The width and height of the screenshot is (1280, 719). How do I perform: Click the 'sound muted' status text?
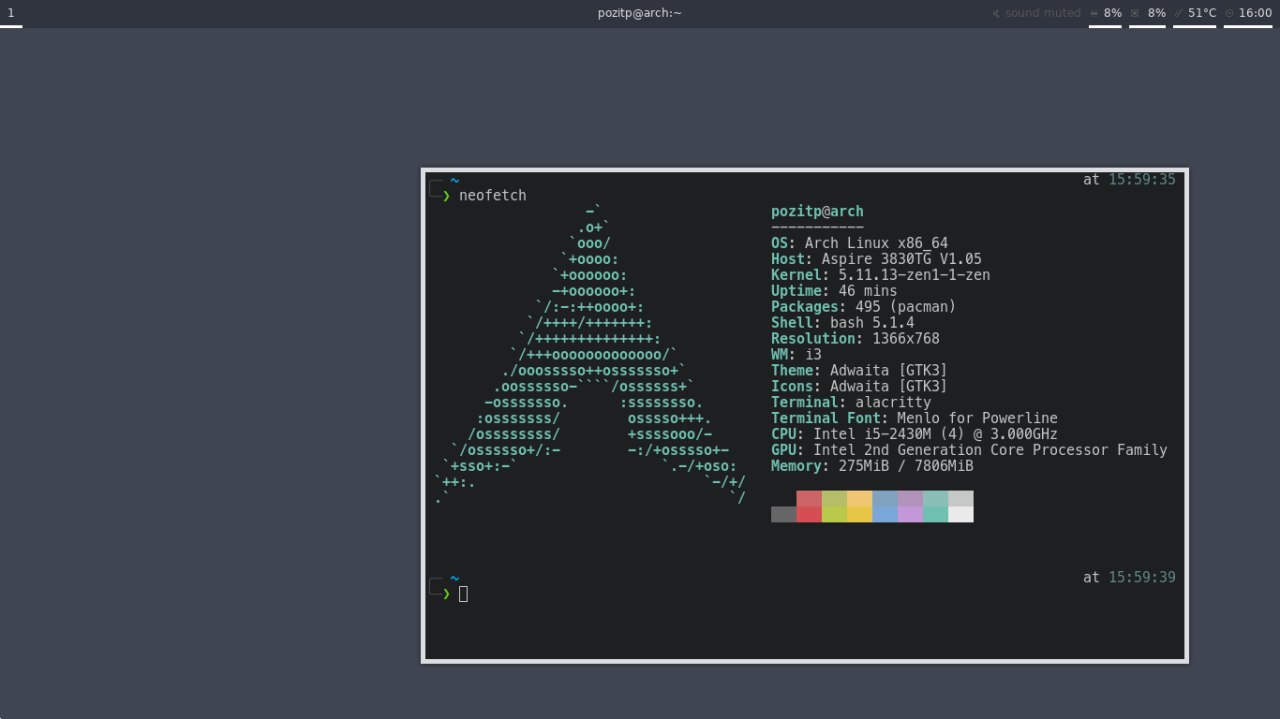(1043, 13)
